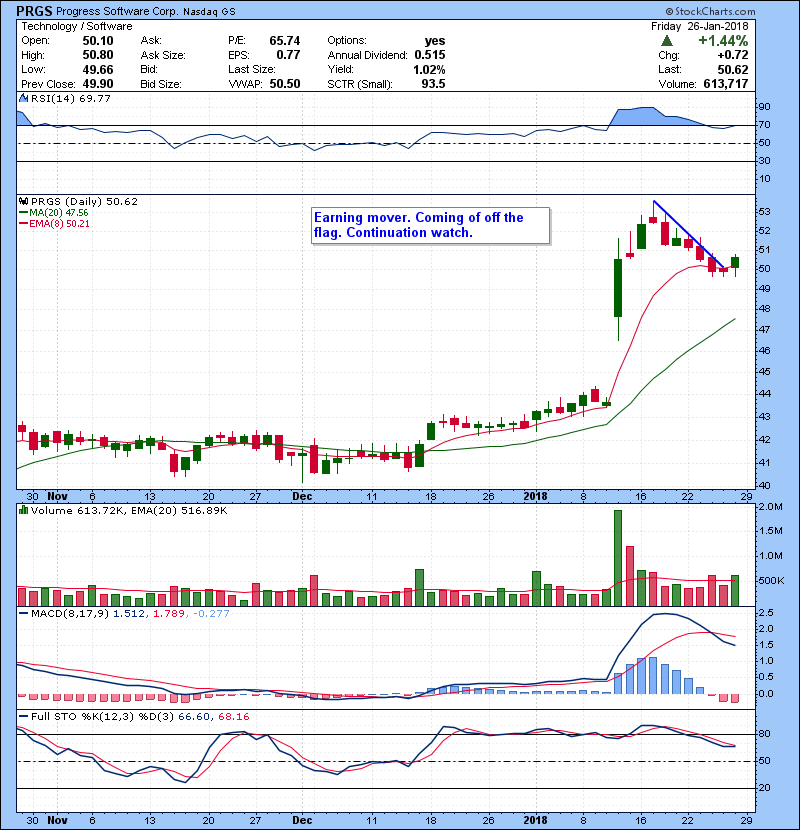Viewport: 800px width, 830px height.
Task: Click the dark blue MACD legend line marker
Action: [x=24, y=614]
